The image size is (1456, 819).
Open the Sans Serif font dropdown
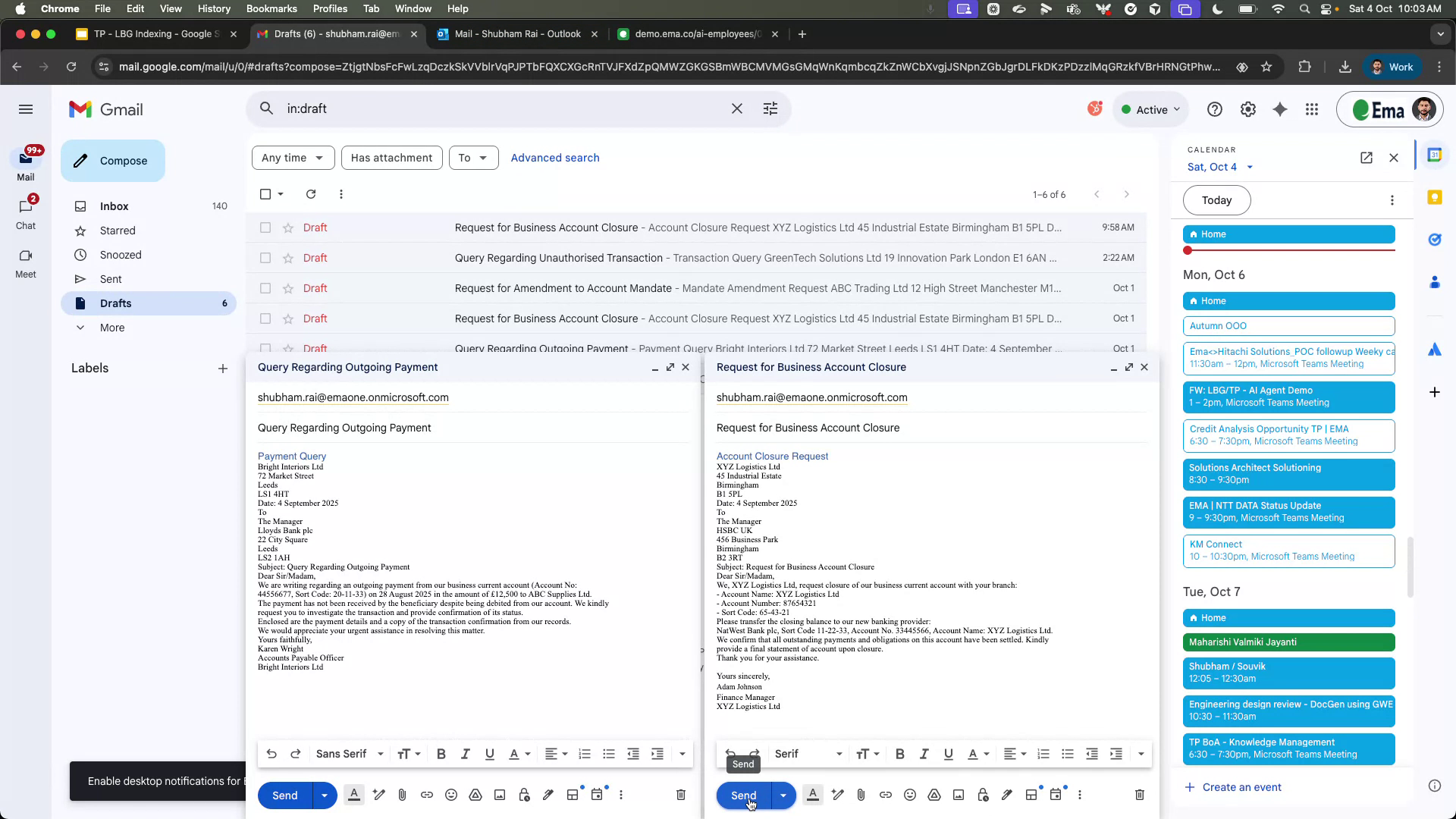pos(350,754)
